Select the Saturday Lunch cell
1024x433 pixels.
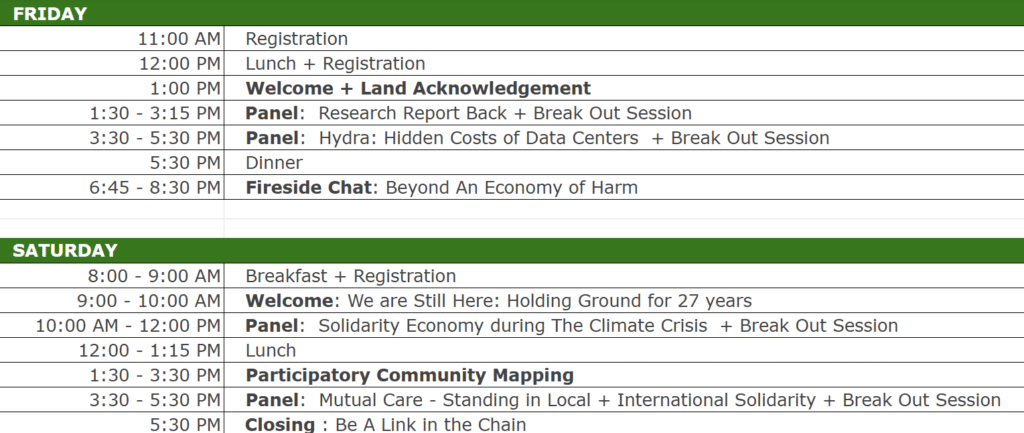pos(624,350)
